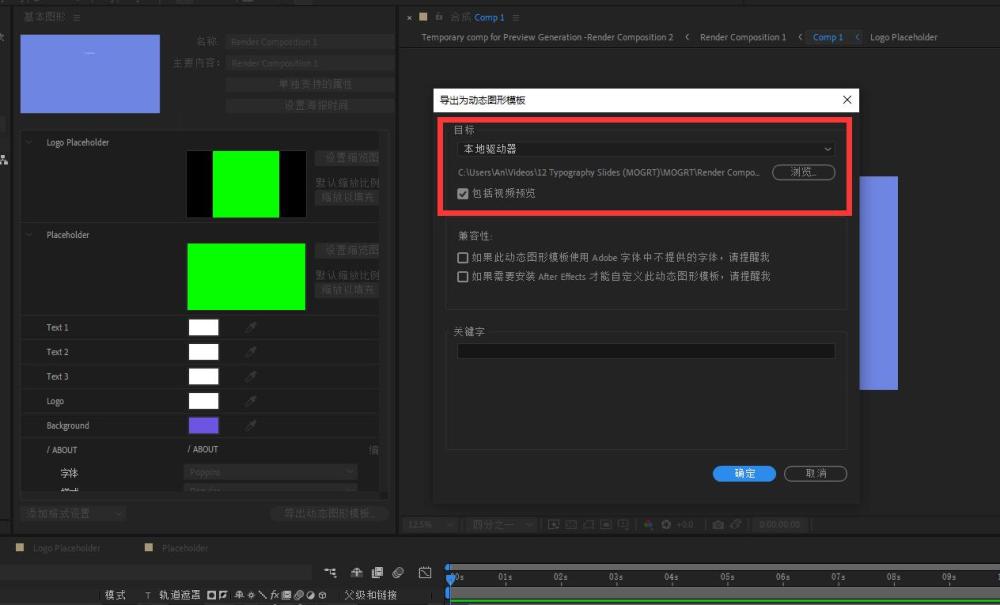
Task: Toggle the transparency grid in the viewer
Action: tap(571, 525)
